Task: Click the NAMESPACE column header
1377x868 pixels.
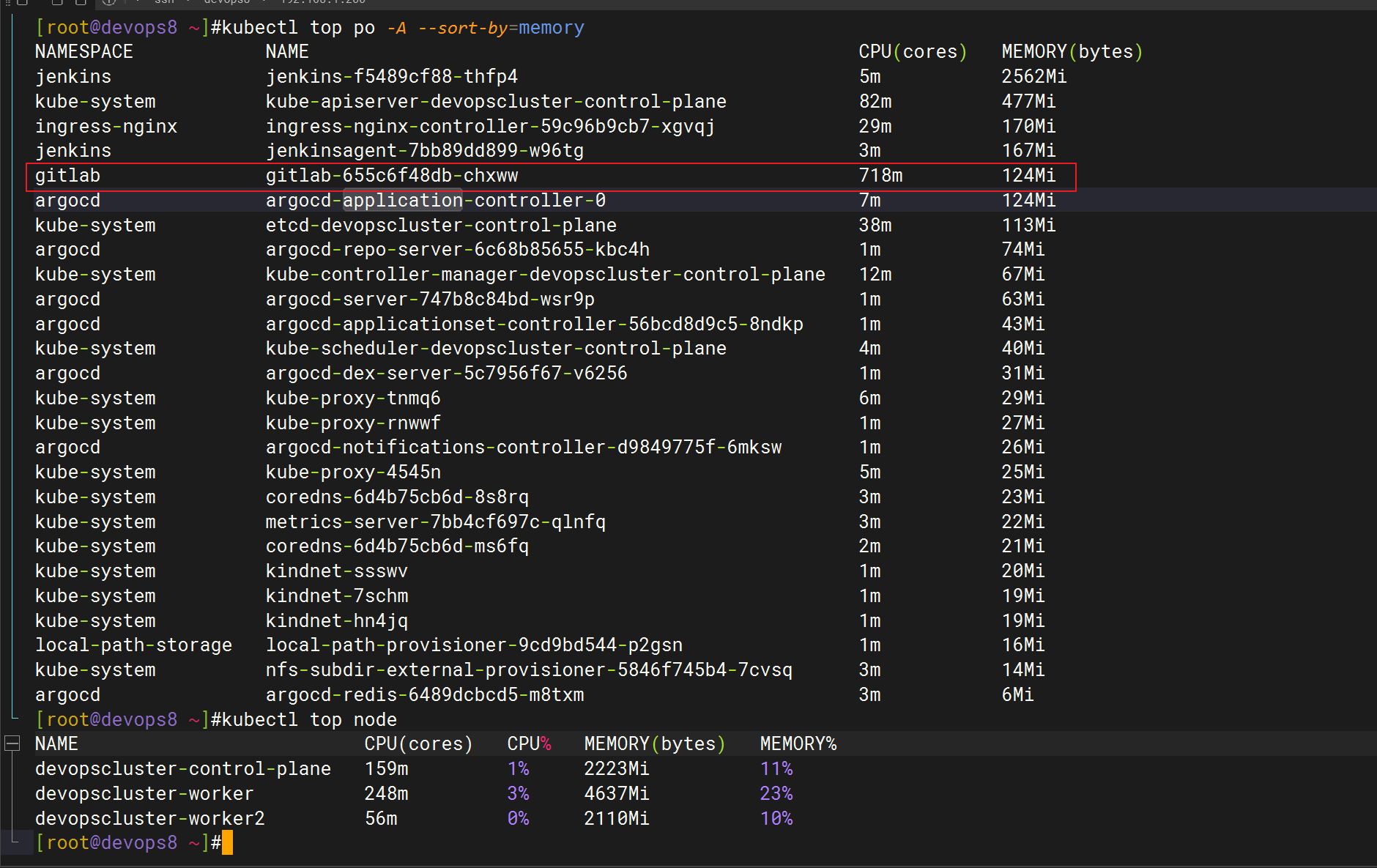Action: (84, 52)
